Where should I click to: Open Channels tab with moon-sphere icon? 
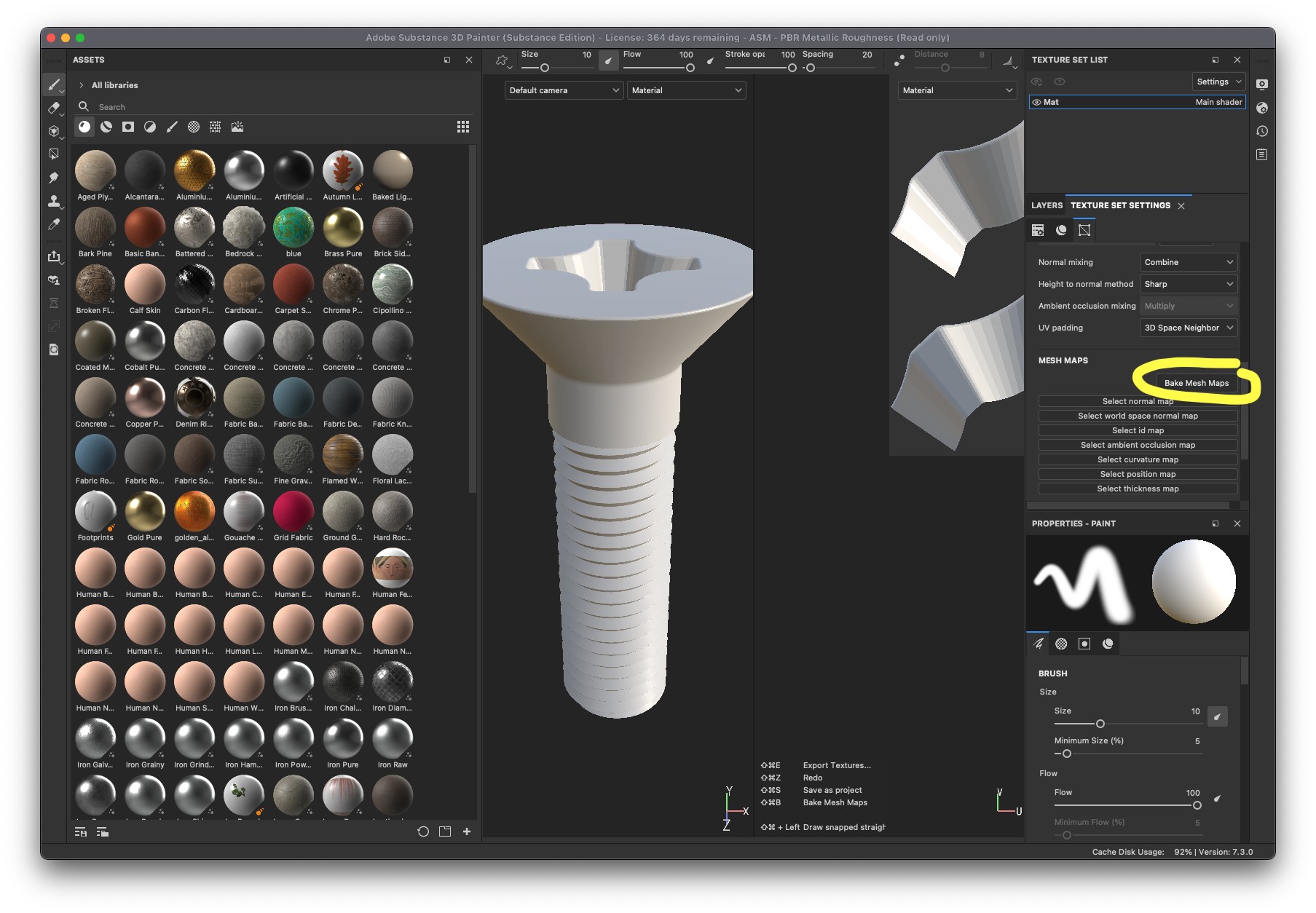(x=1061, y=230)
